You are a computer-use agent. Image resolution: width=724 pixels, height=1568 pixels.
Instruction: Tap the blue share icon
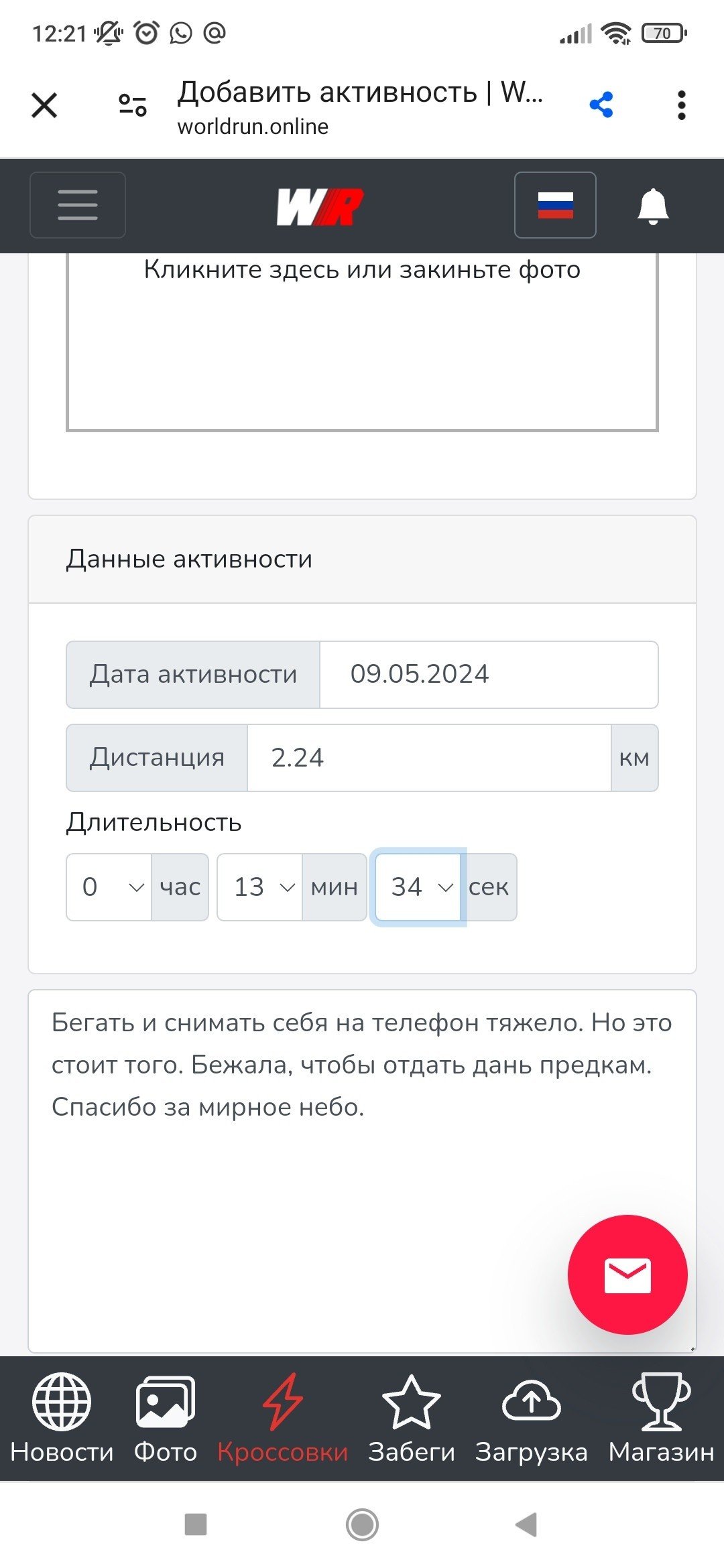click(601, 105)
